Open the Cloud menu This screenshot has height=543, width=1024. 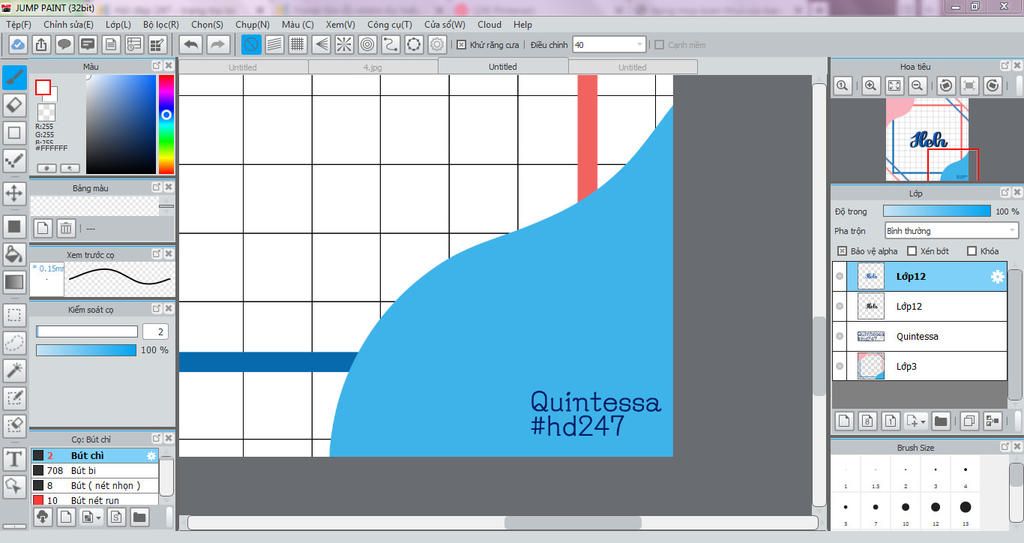489,24
